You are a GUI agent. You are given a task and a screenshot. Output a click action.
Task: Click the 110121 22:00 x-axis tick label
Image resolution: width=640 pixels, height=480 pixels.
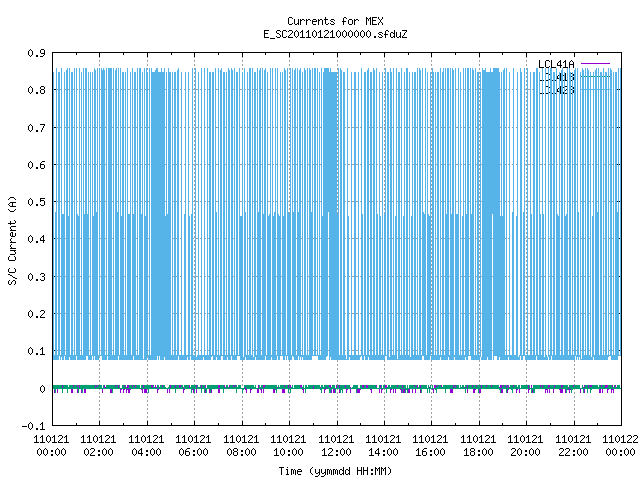click(x=573, y=446)
